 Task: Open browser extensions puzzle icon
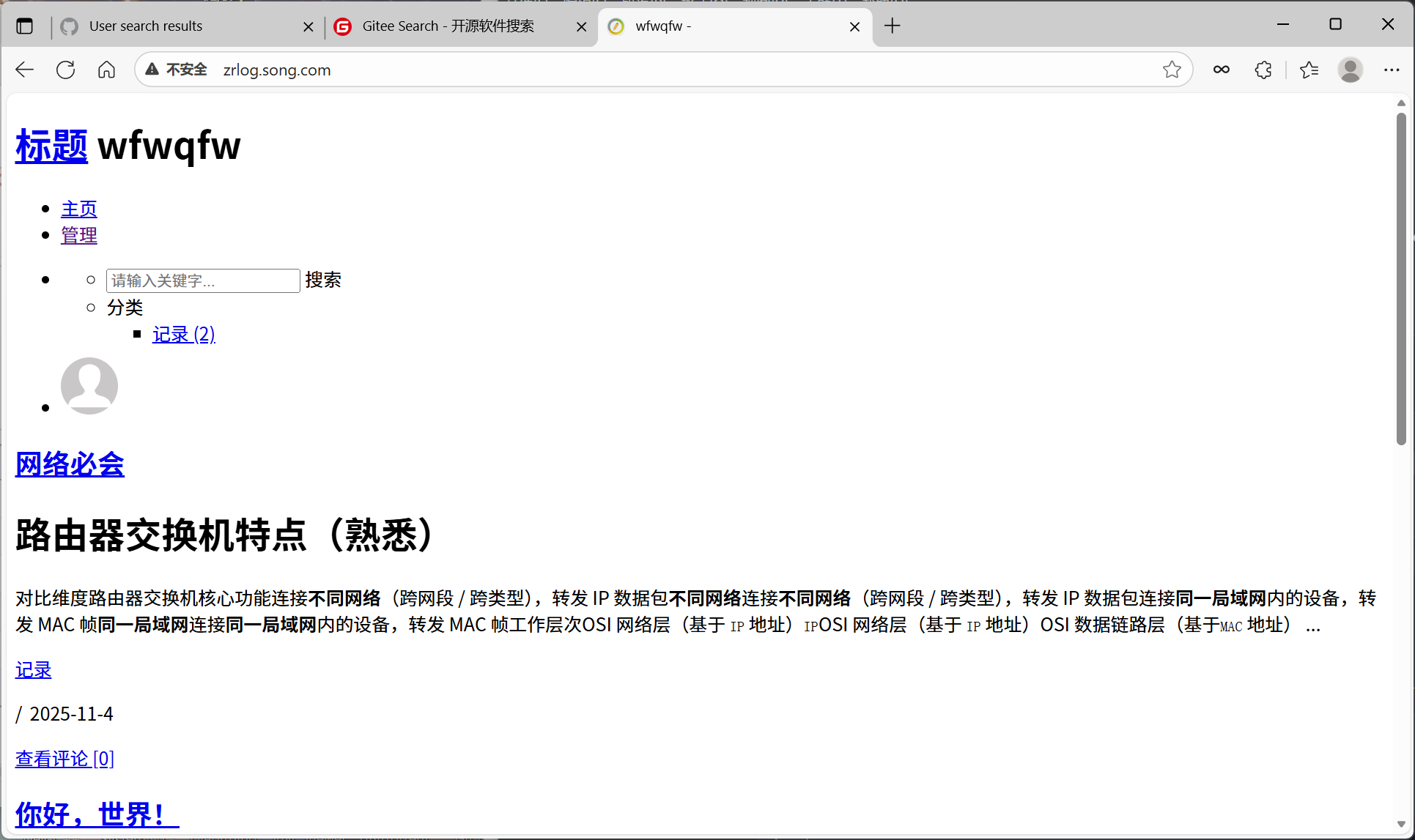[x=1263, y=70]
